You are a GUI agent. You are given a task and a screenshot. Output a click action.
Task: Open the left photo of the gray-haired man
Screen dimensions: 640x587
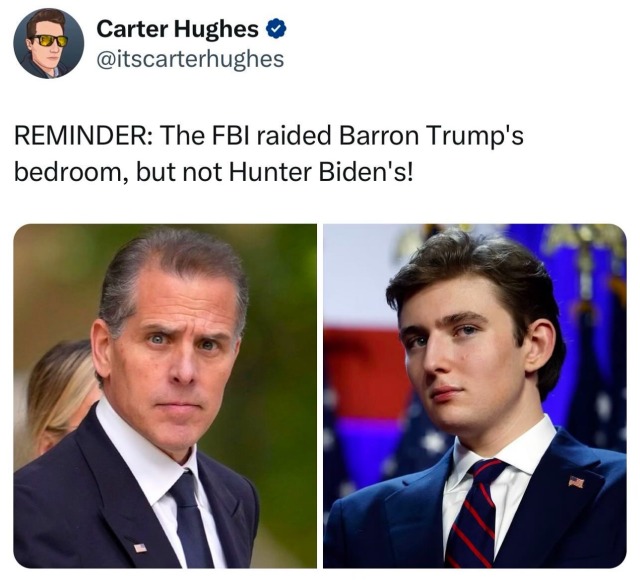click(165, 396)
